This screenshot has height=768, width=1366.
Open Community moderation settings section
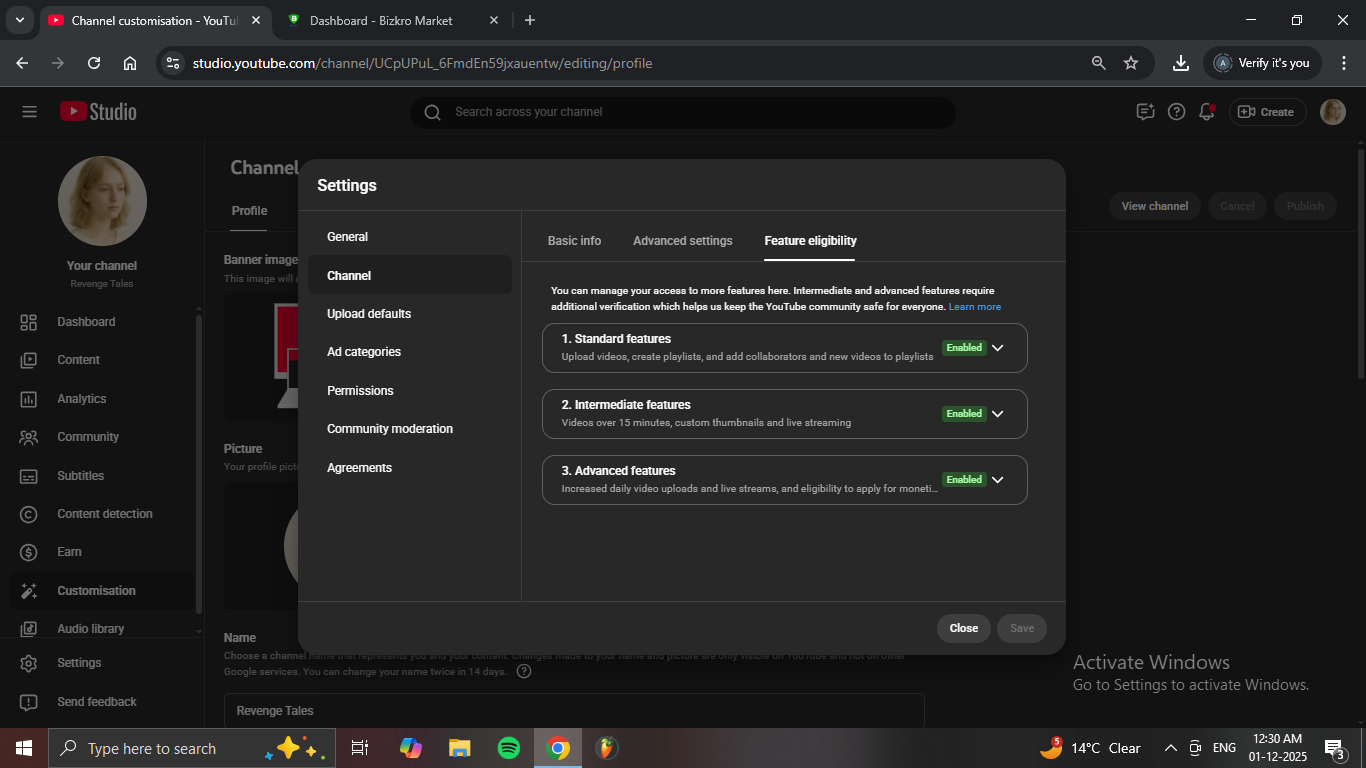[390, 429]
